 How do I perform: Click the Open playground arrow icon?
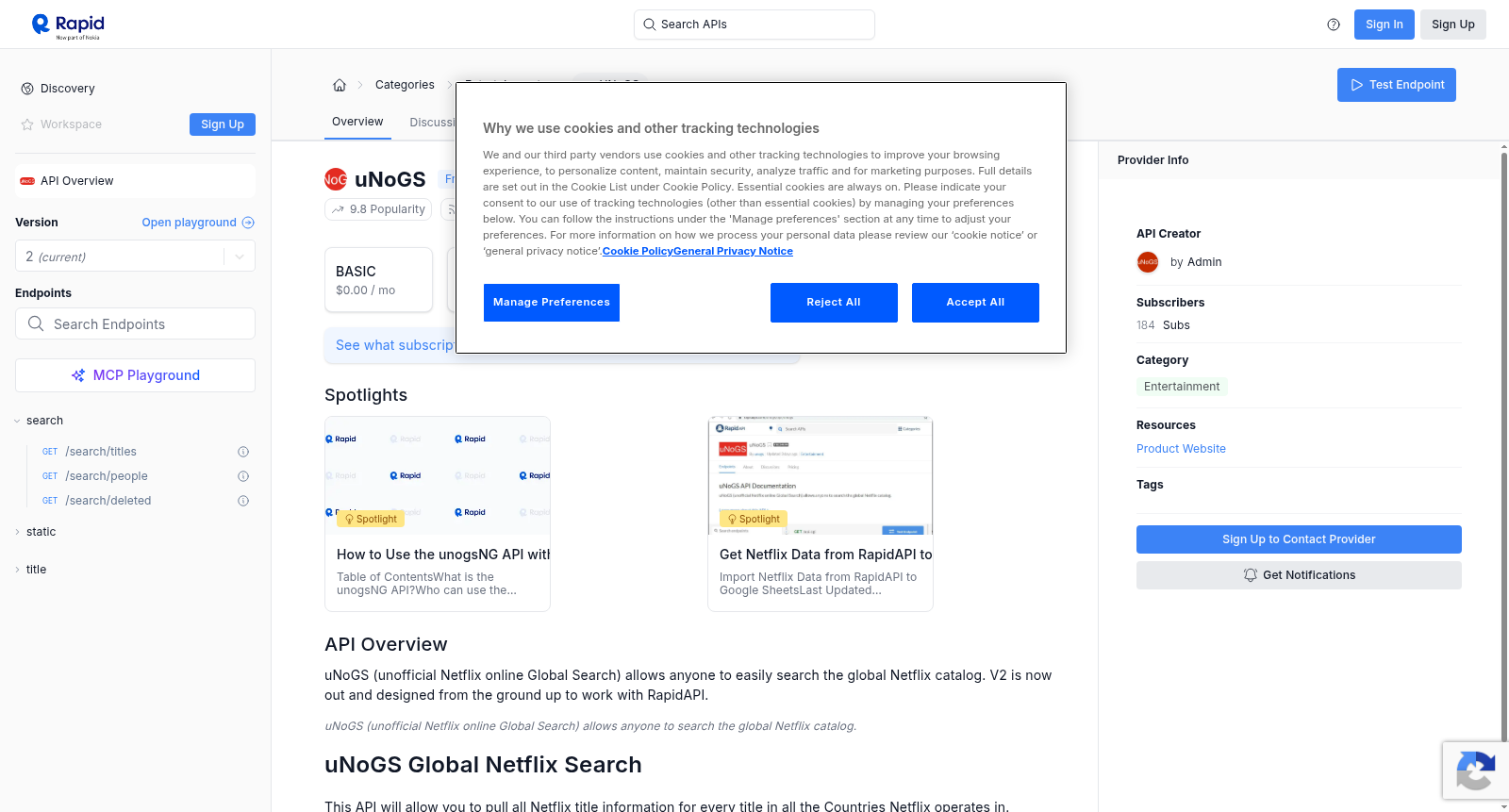[x=248, y=223]
